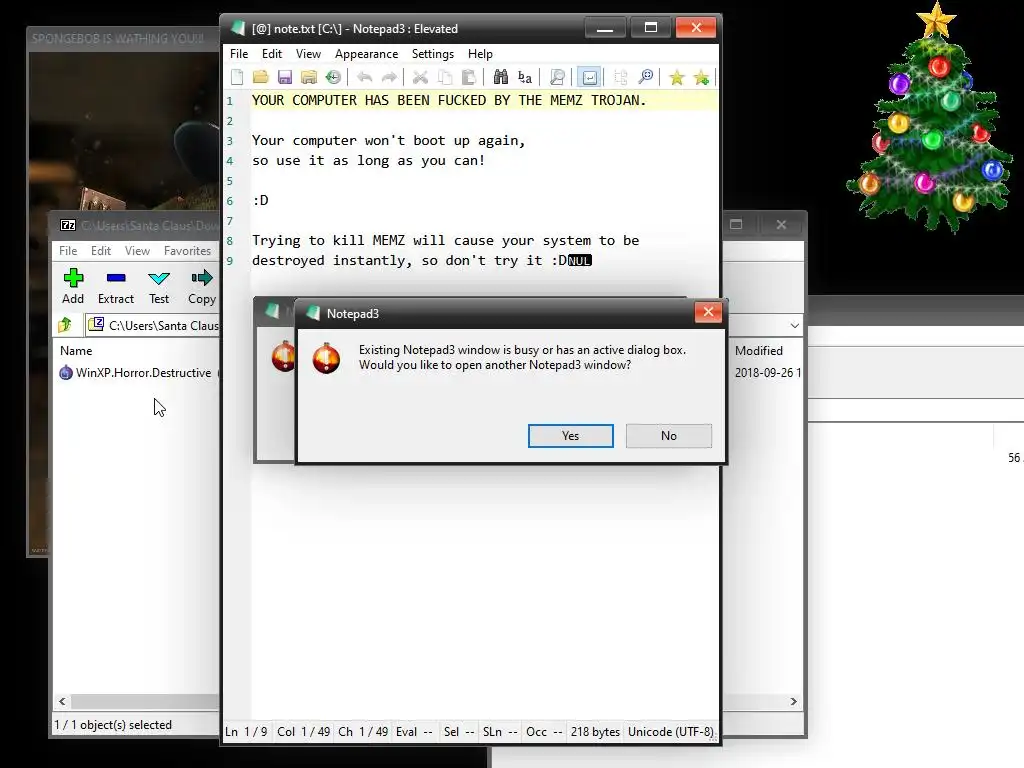The width and height of the screenshot is (1024, 768).
Task: Click the Extract button in 7-Zip
Action: point(116,286)
